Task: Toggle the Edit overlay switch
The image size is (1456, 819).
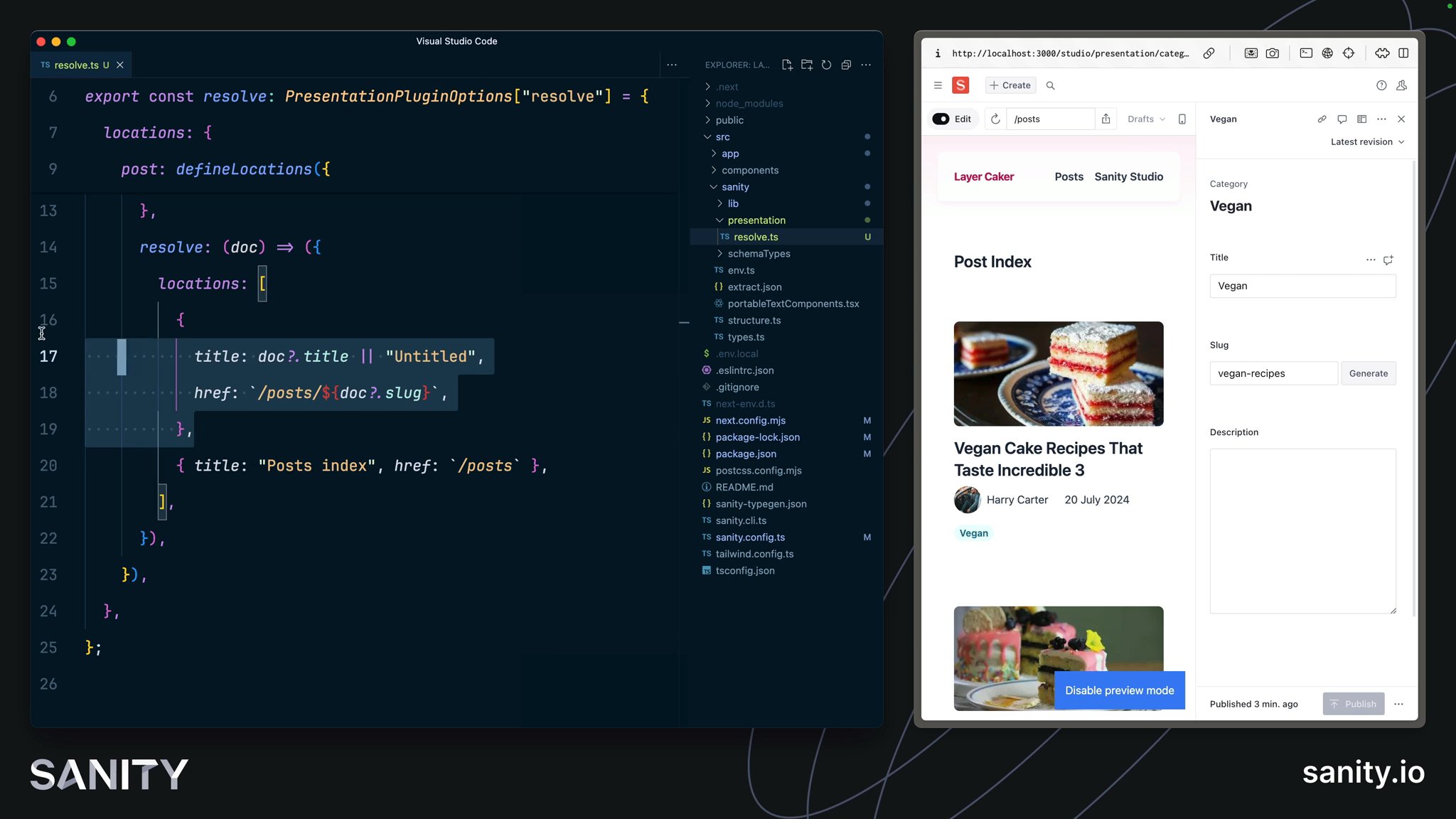Action: pyautogui.click(x=941, y=119)
